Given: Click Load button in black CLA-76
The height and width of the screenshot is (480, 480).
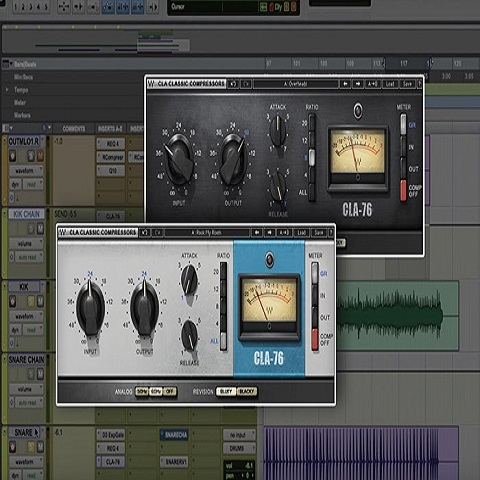Looking at the screenshot, I should 390,84.
